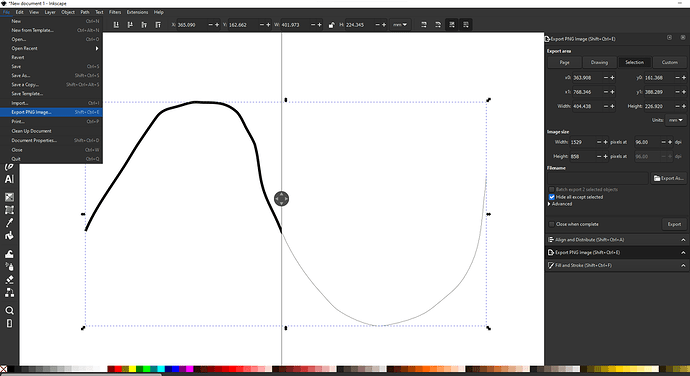Pick the red palette swatch
The width and height of the screenshot is (690, 376).
[x=117, y=369]
